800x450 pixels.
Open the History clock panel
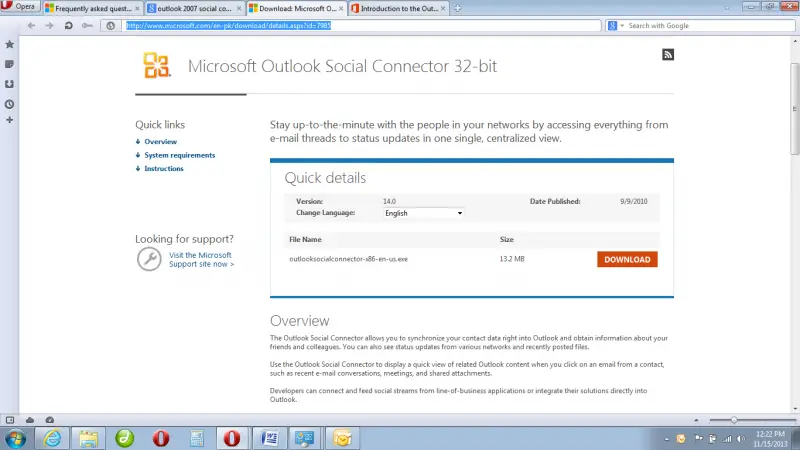tap(9, 104)
